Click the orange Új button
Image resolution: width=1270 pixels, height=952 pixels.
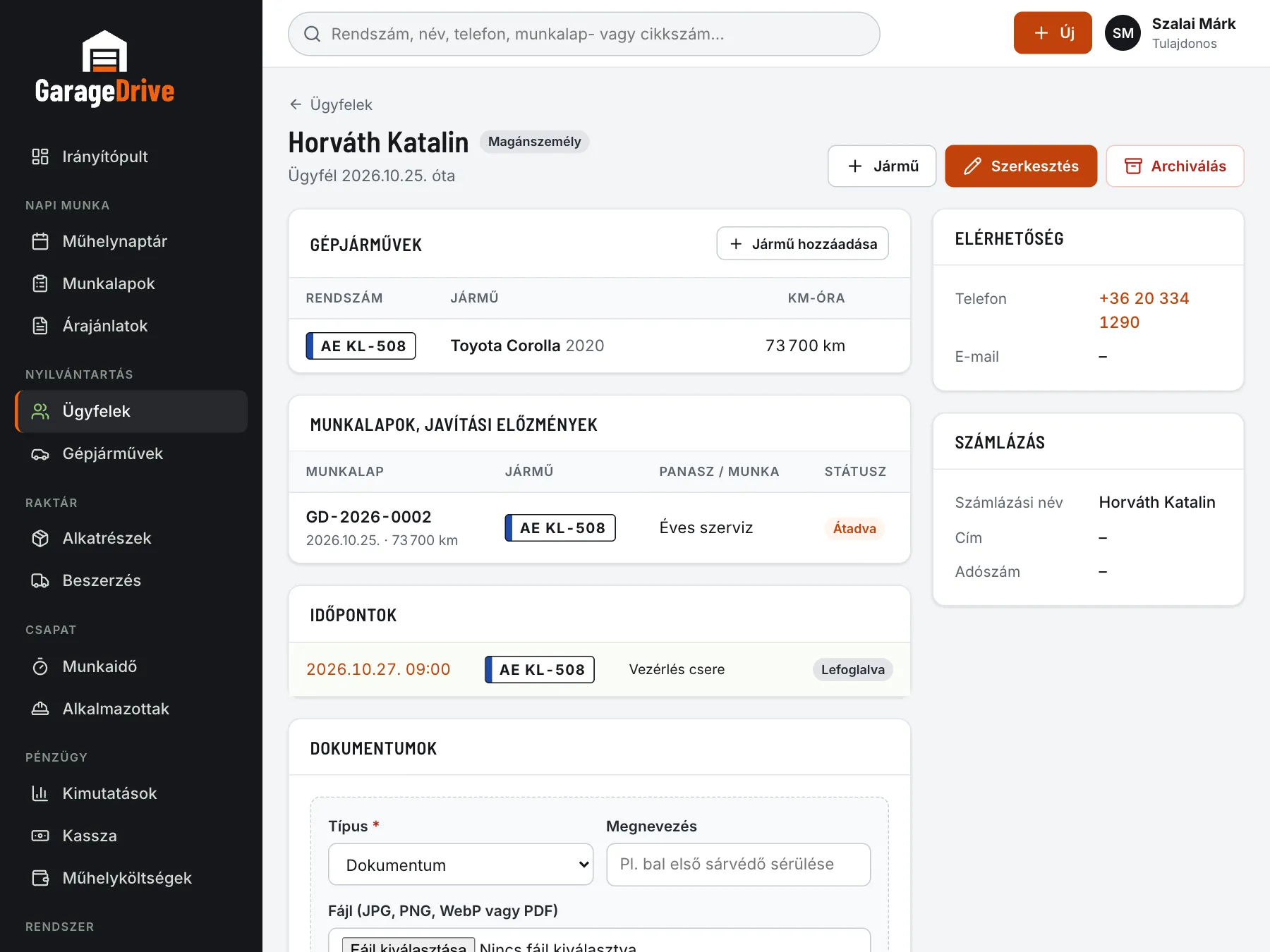[1053, 33]
